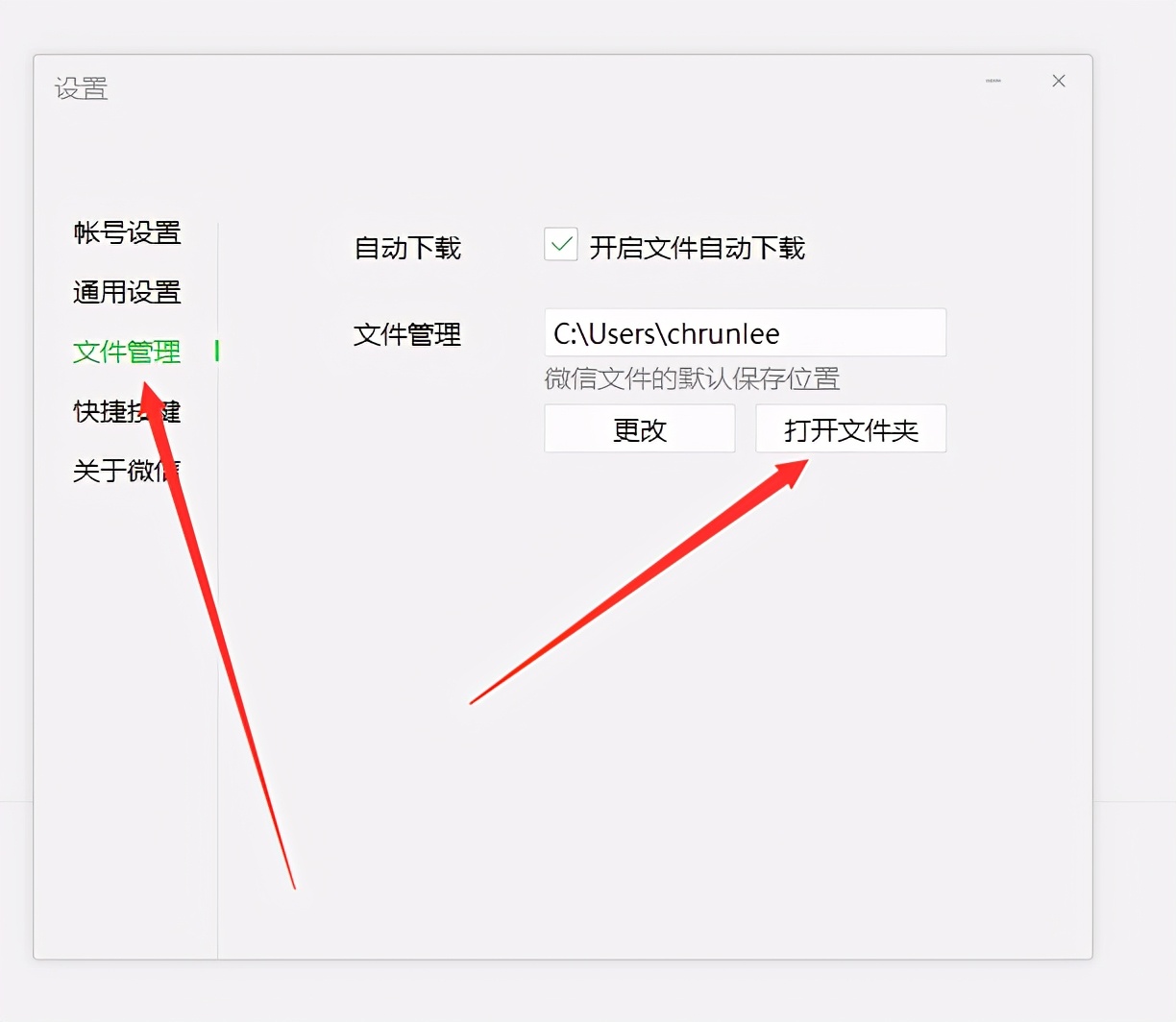Viewport: 1176px width, 1022px height.
Task: Open the 快捷按键 settings page
Action: [126, 412]
